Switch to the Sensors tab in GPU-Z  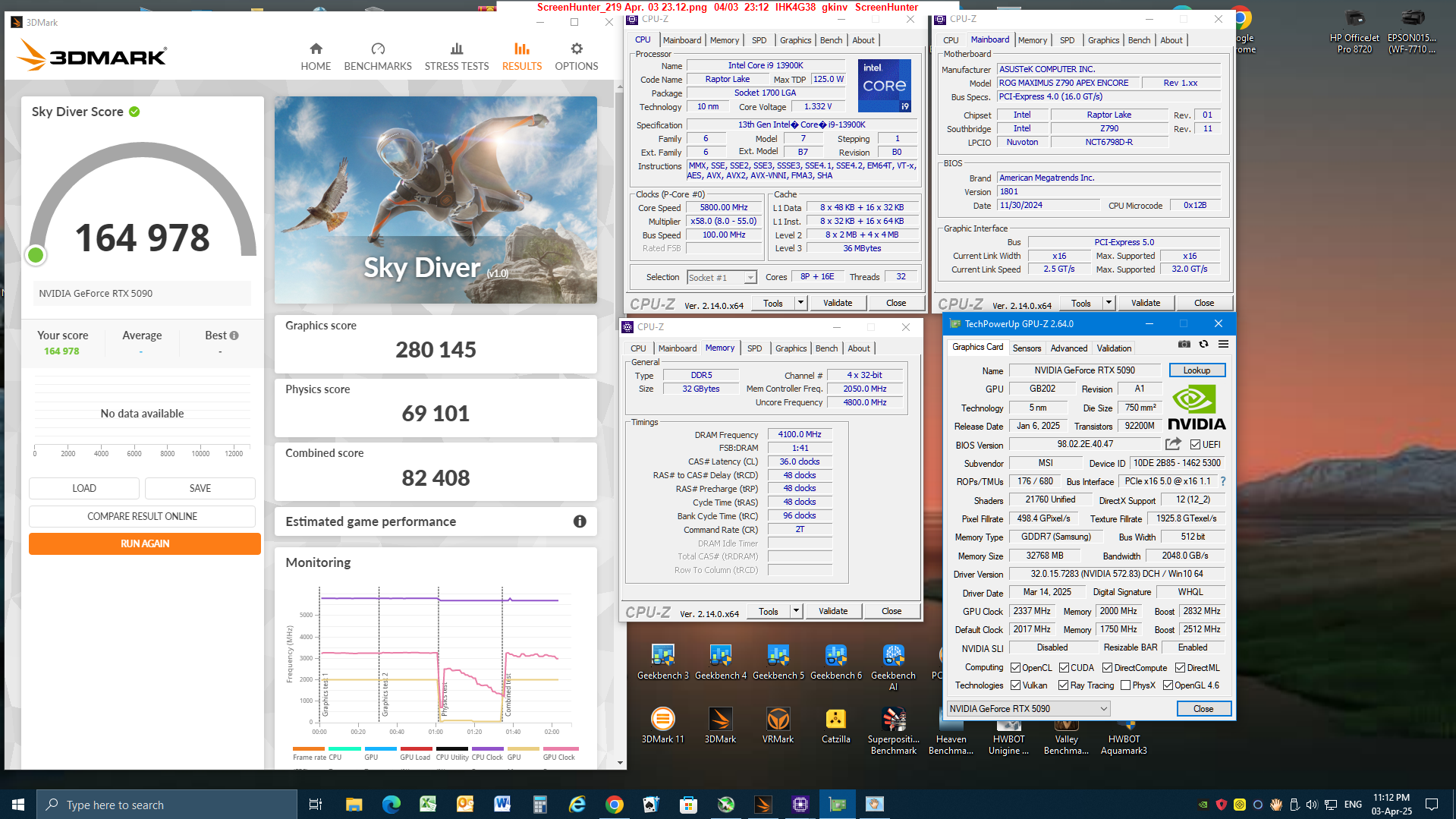pyautogui.click(x=1027, y=348)
